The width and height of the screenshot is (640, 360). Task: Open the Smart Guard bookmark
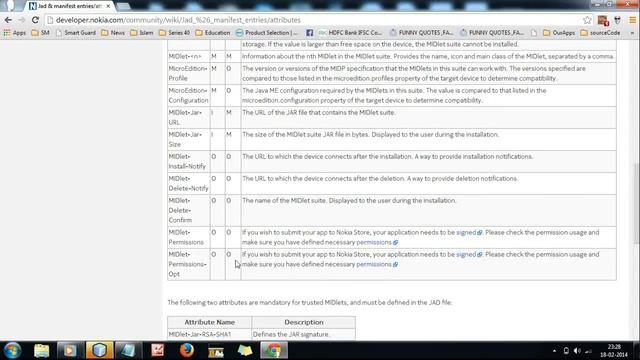76,33
